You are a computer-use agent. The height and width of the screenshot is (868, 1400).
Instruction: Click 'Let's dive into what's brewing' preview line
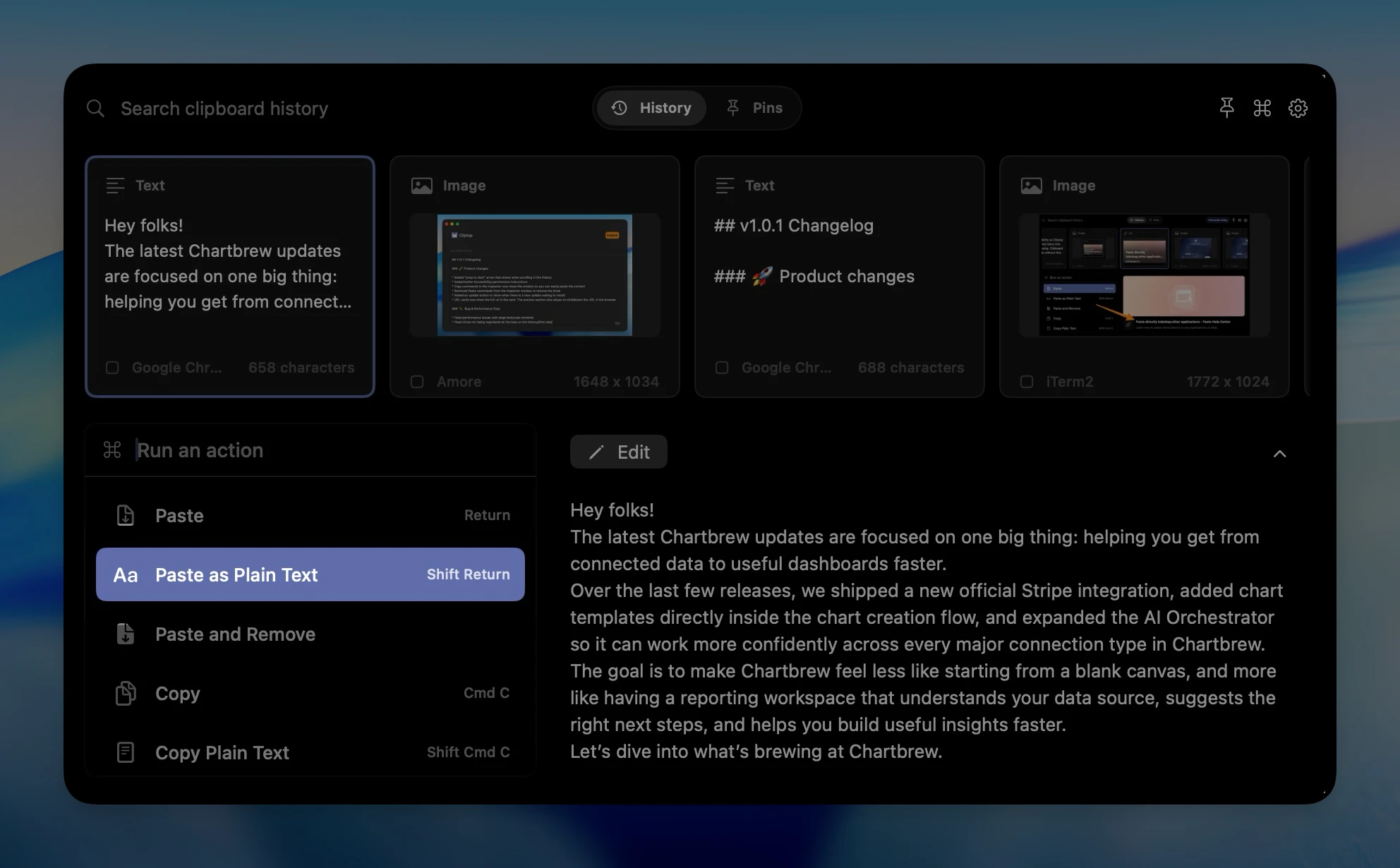click(x=756, y=752)
